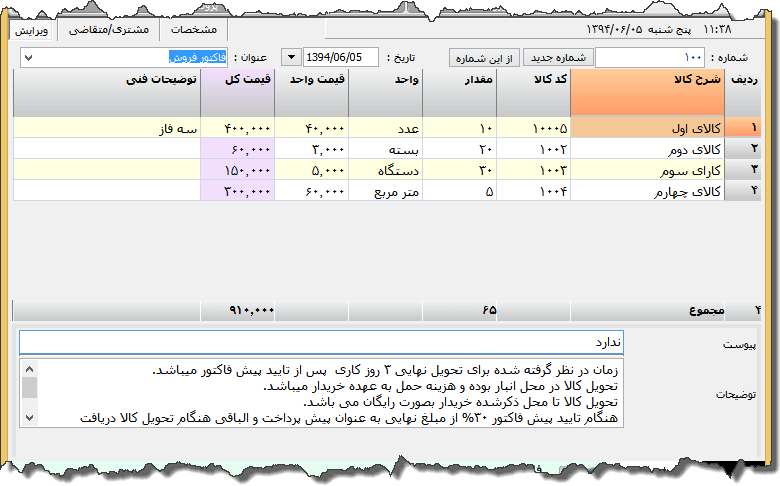This screenshot has width=780, height=486.
Task: Select the کالای دوم cell
Action: (647, 149)
